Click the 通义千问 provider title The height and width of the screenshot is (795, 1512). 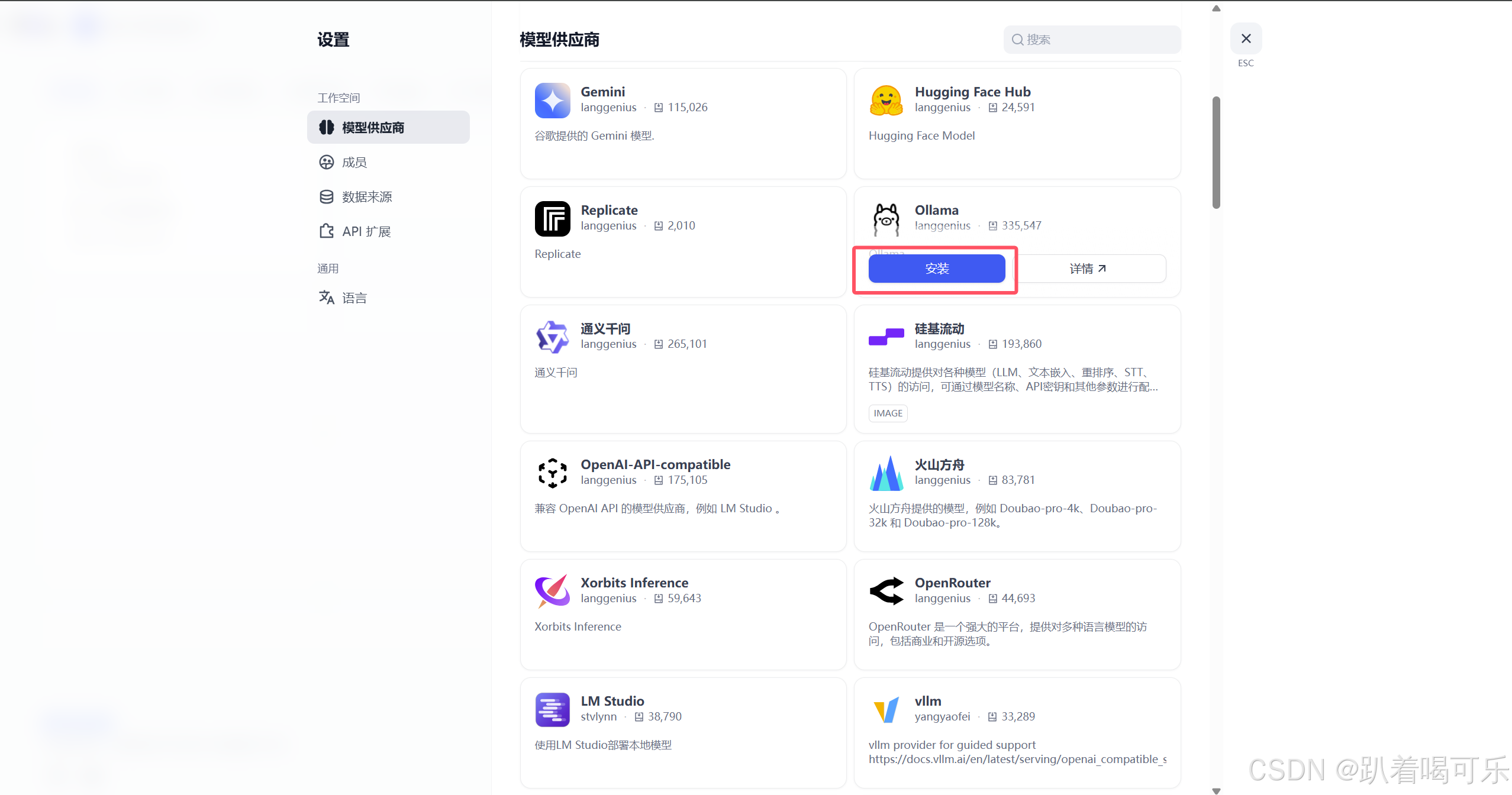[605, 328]
